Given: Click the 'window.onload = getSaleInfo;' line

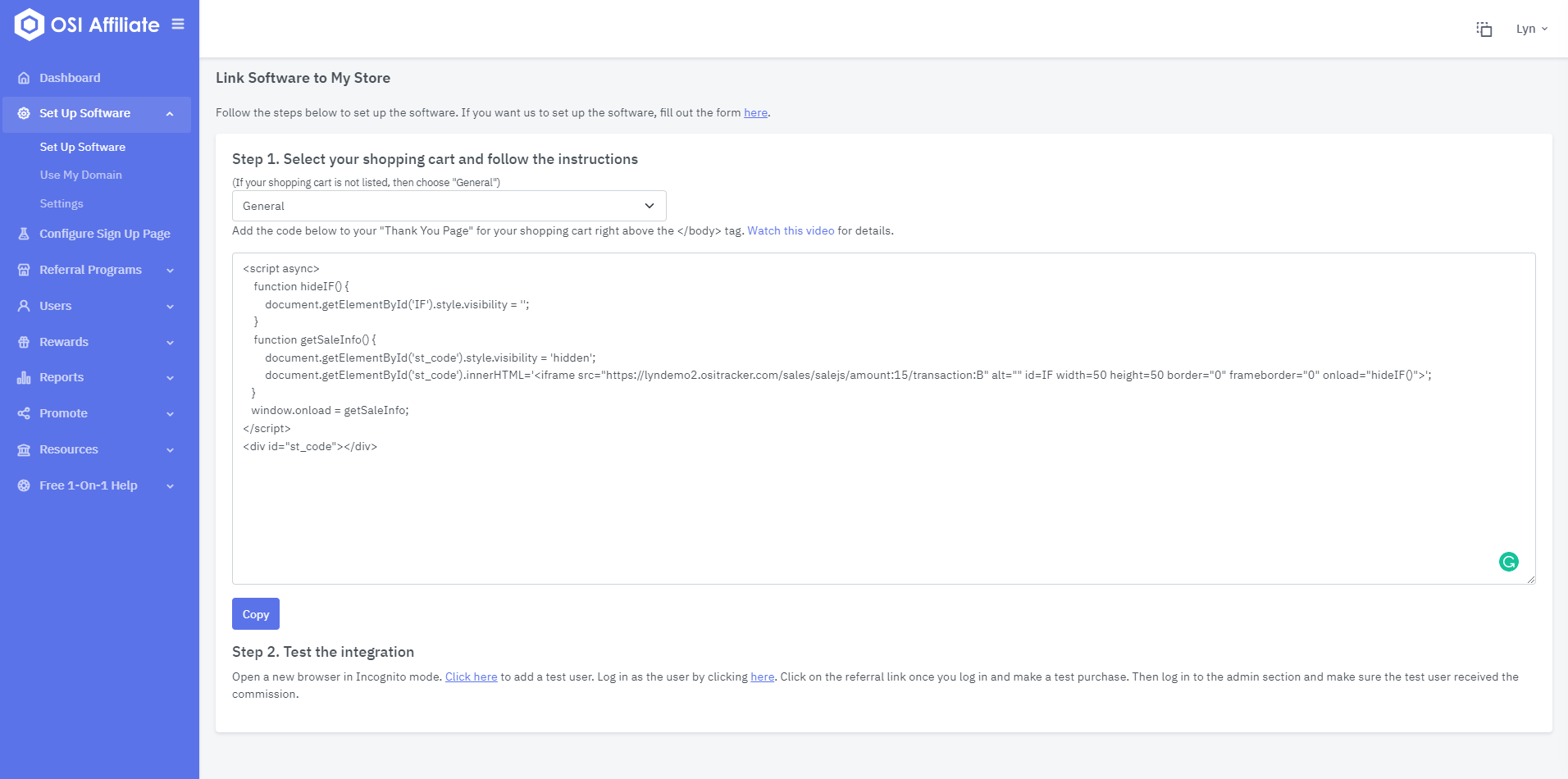Looking at the screenshot, I should (330, 411).
